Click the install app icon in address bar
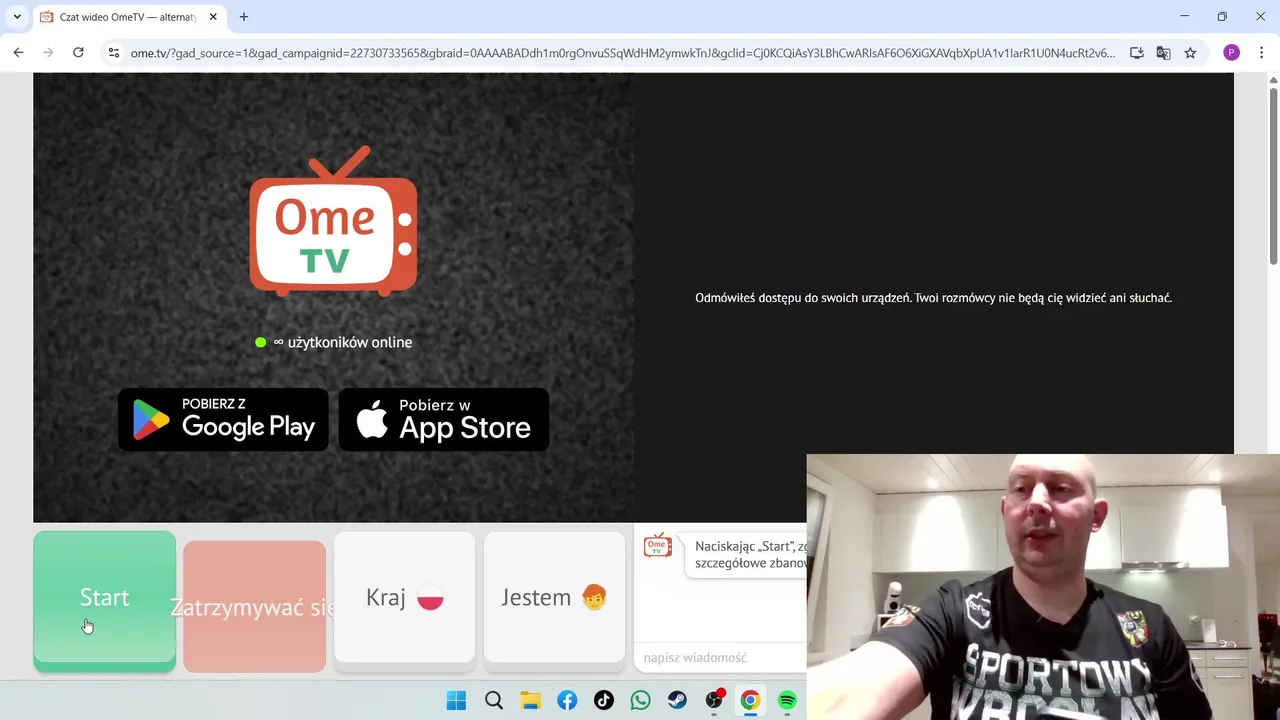The height and width of the screenshot is (720, 1280). [1137, 53]
